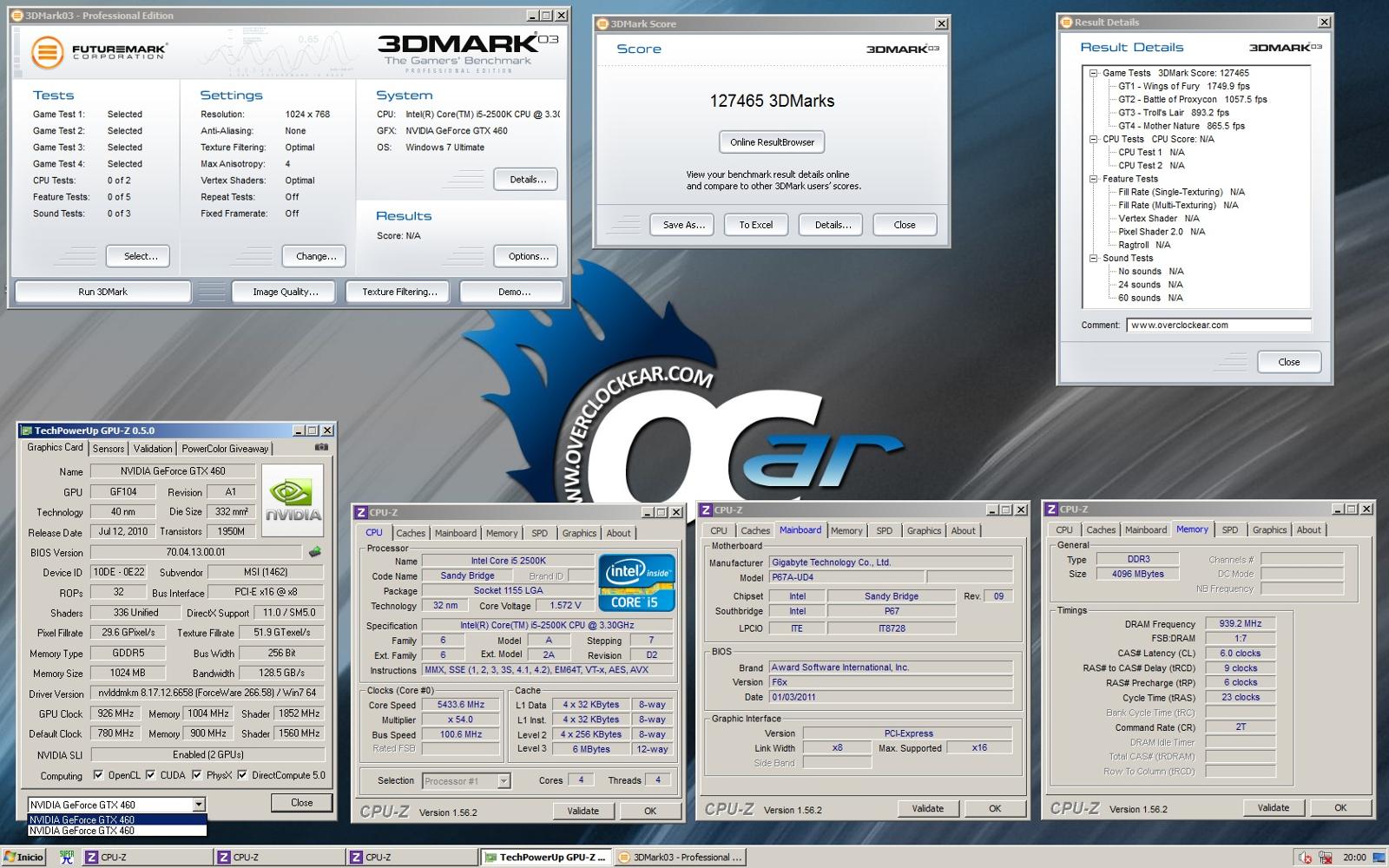Click Validate in the Mainboard CPU-Z window
This screenshot has height=868, width=1389.
coord(927,808)
